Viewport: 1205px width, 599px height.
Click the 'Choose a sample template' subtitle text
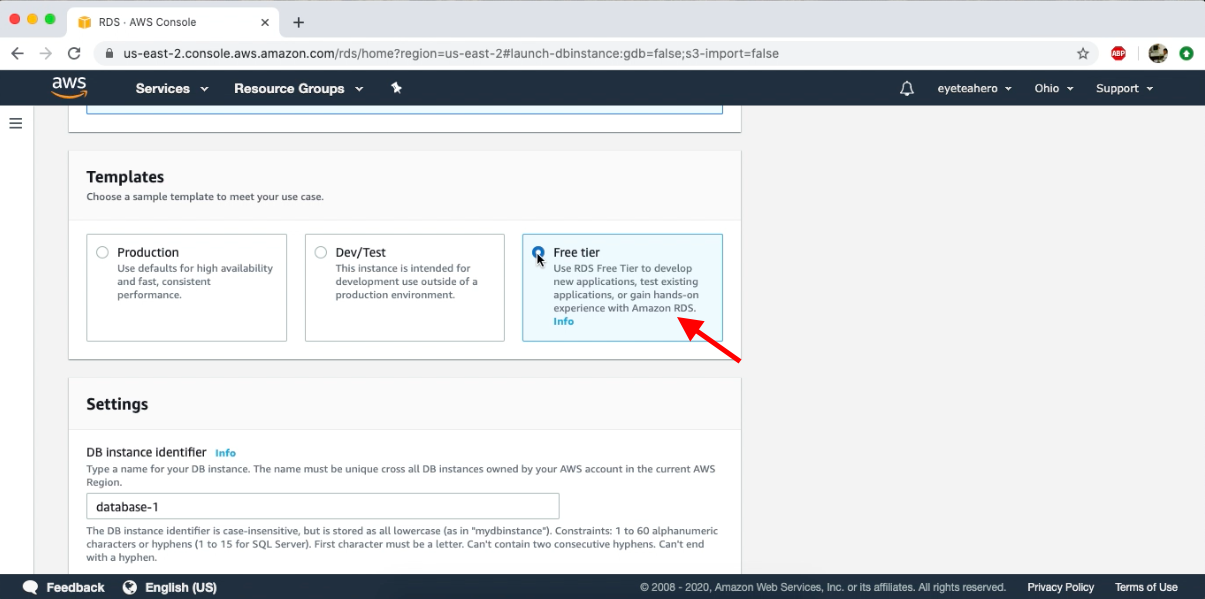[205, 197]
